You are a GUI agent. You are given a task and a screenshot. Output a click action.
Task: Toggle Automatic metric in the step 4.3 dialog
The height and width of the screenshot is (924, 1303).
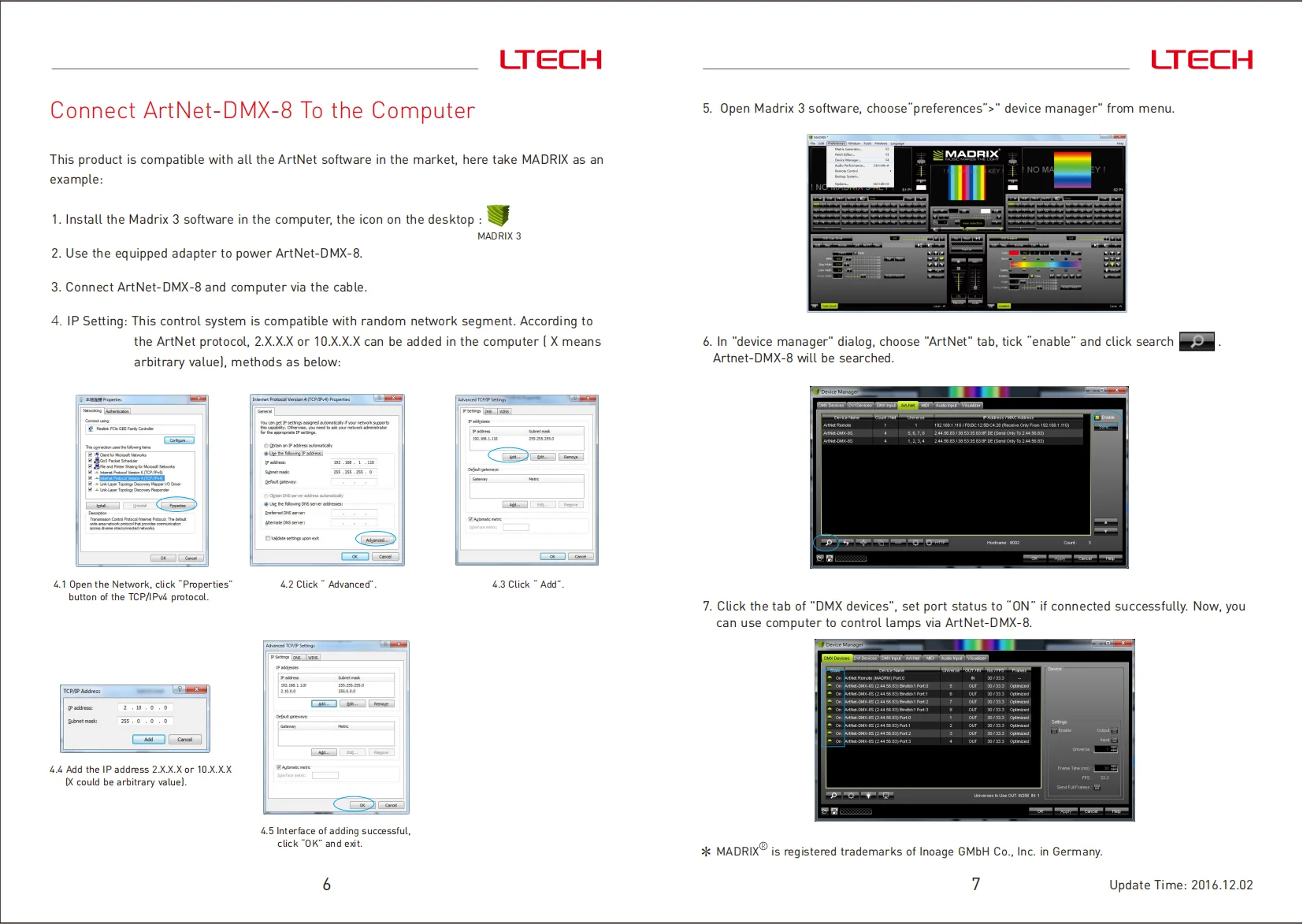click(471, 519)
